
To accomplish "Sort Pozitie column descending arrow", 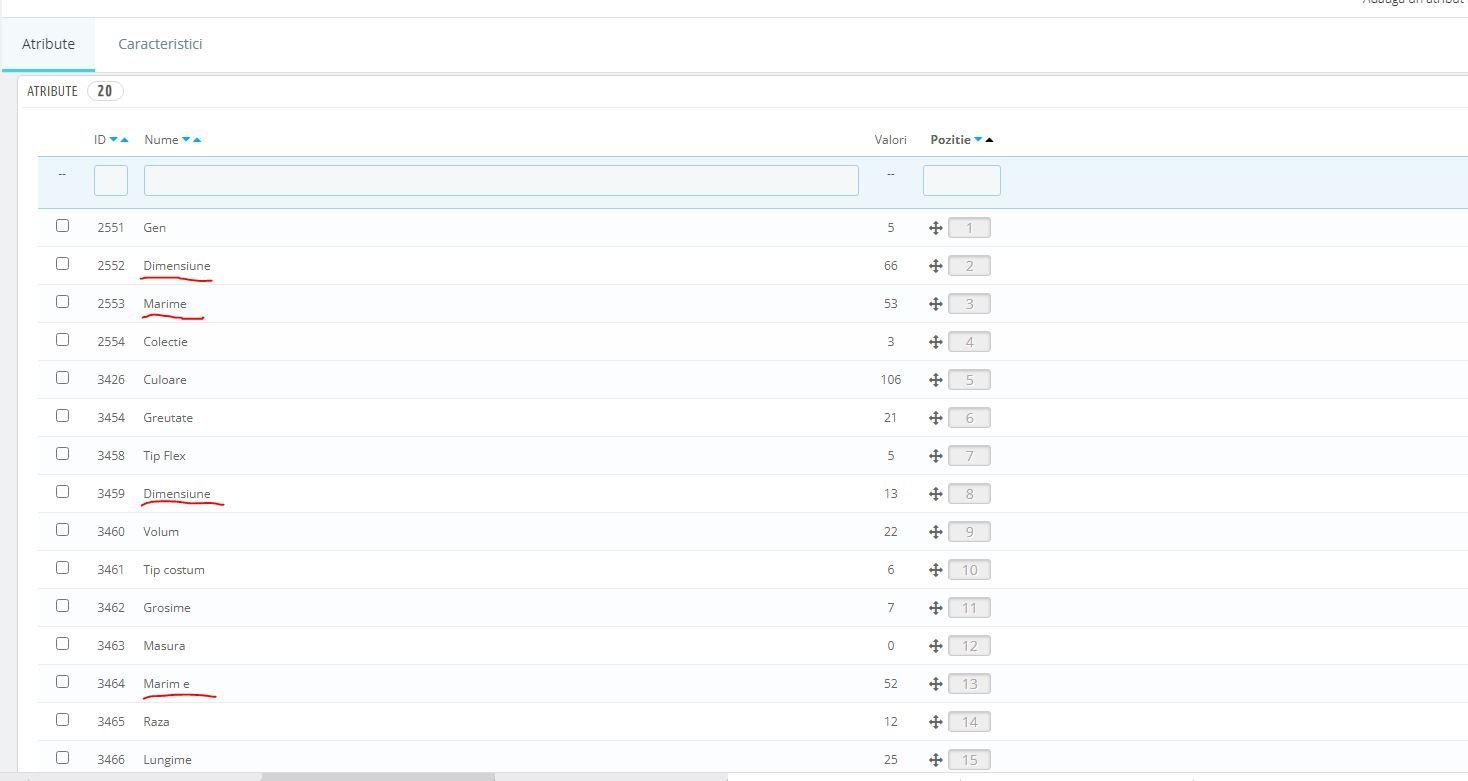I will (x=978, y=140).
